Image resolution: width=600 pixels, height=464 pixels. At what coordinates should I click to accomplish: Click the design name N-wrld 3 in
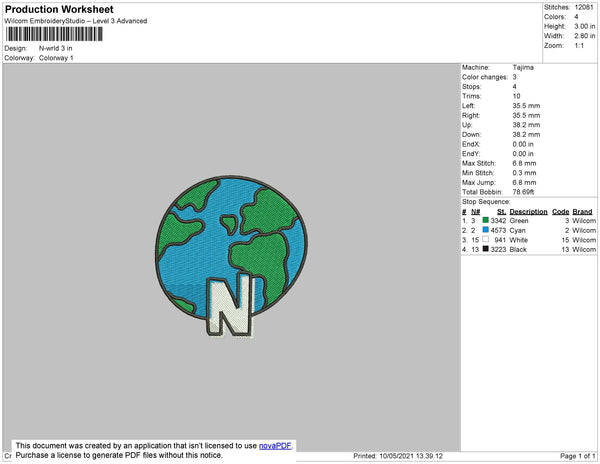tap(55, 48)
